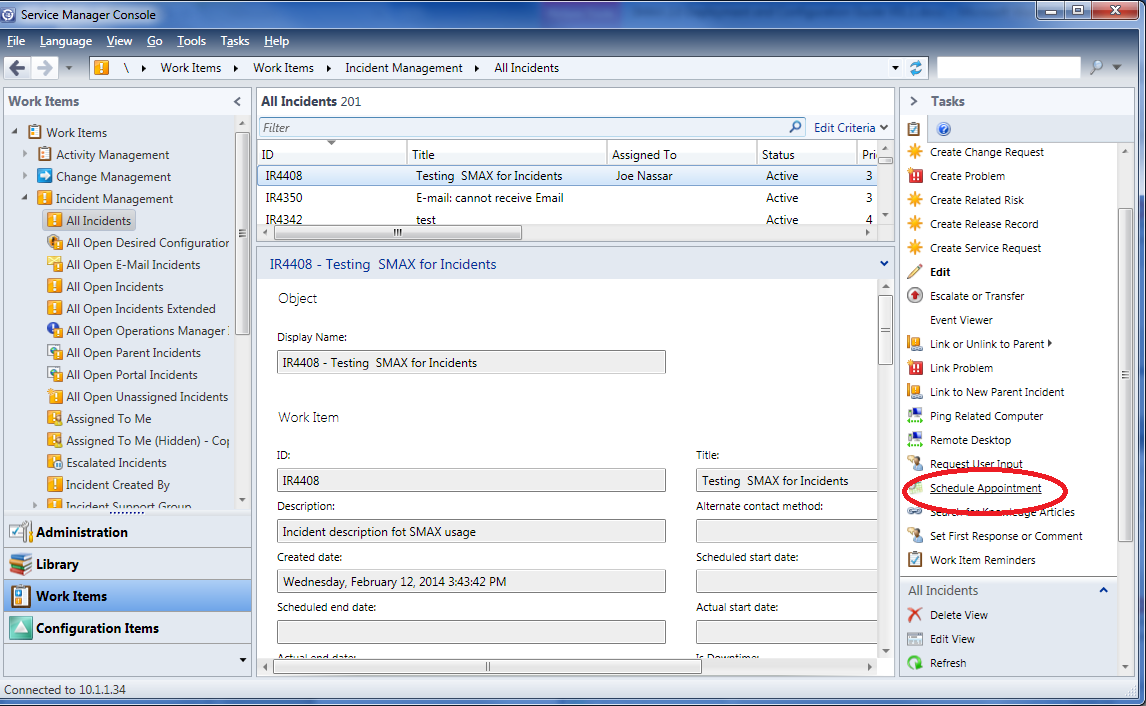Click the Create Change Request star icon

[x=914, y=152]
